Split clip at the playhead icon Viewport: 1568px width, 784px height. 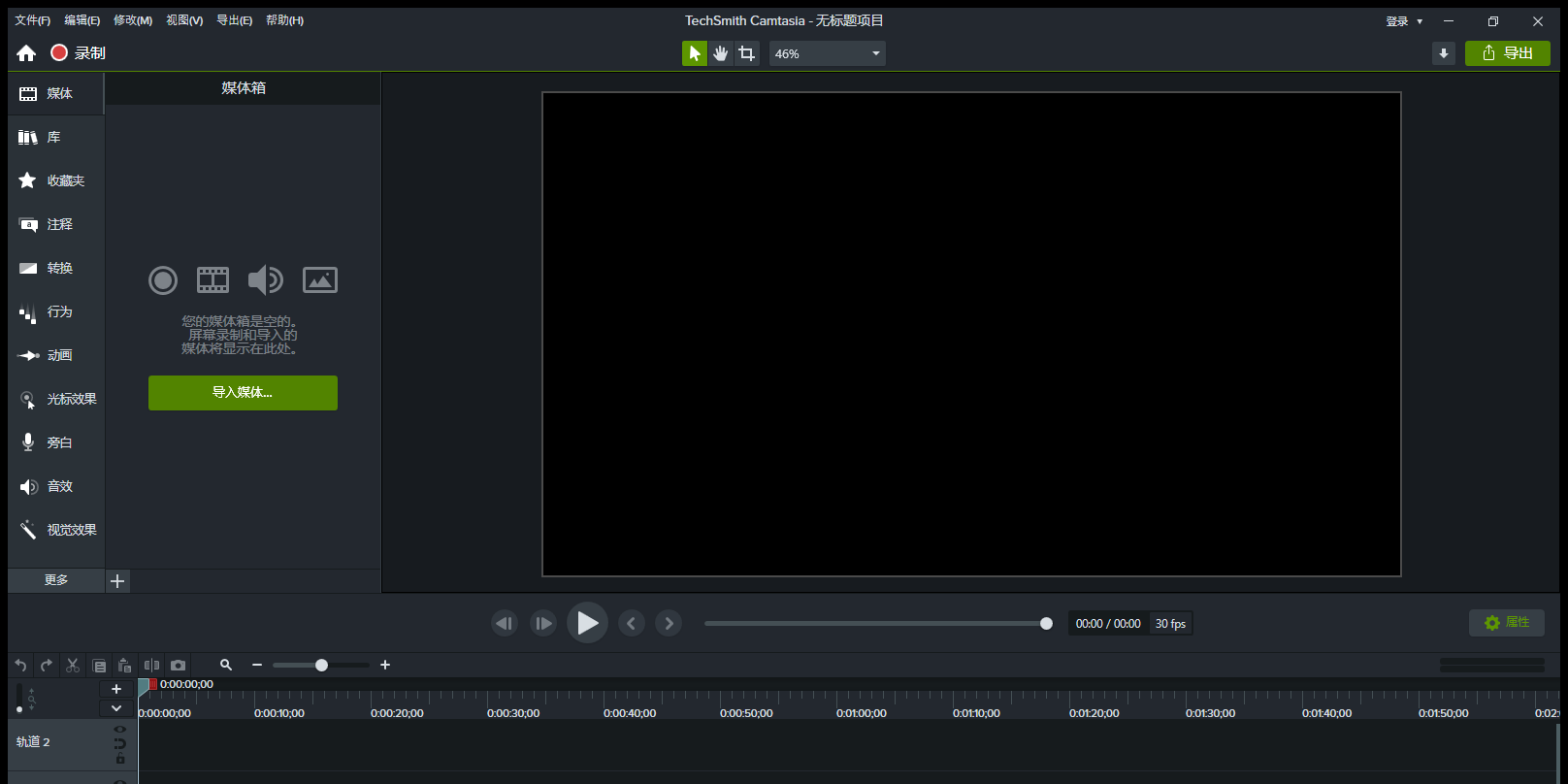tap(151, 666)
